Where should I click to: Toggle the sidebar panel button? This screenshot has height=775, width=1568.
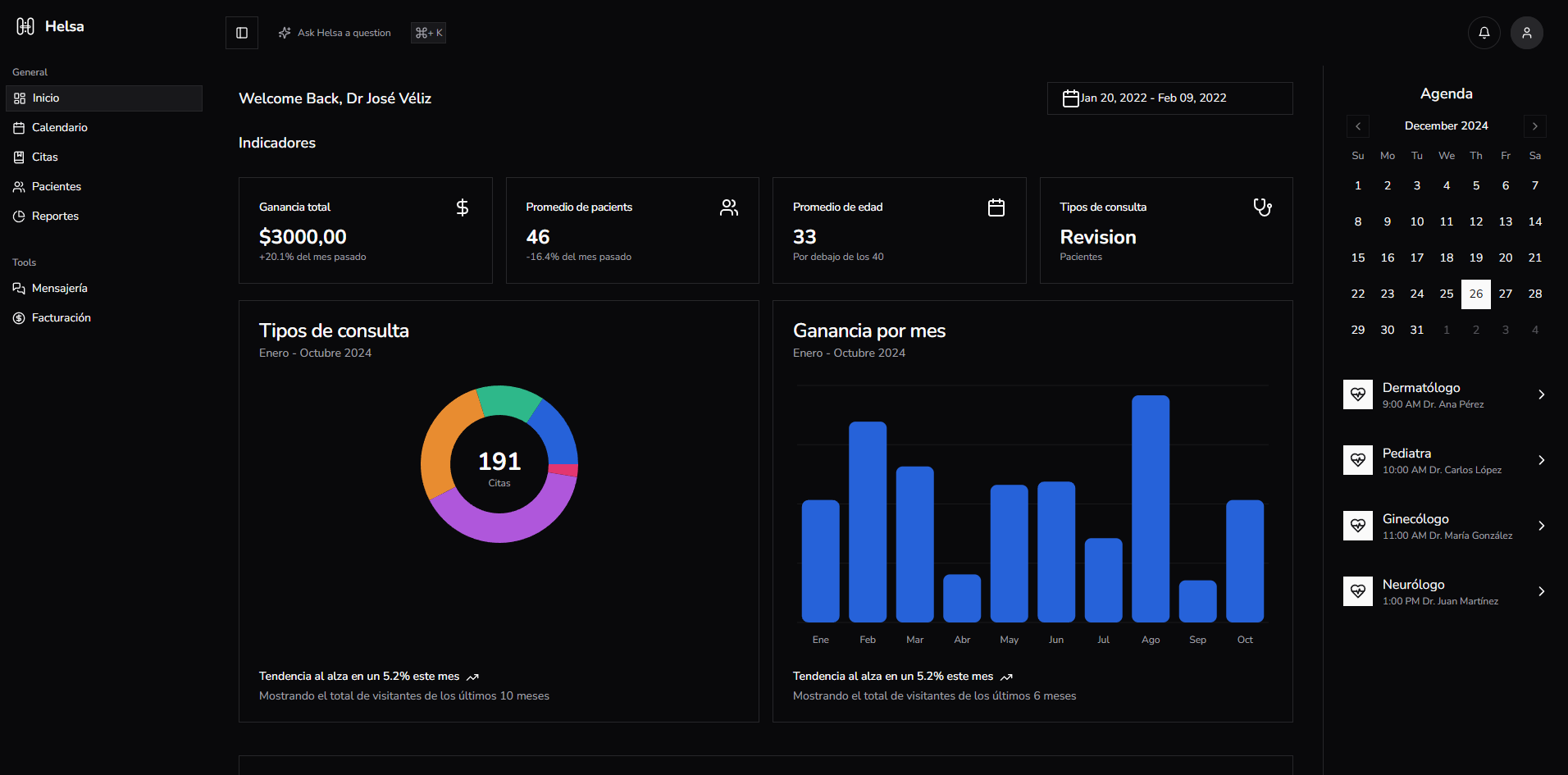[x=242, y=33]
